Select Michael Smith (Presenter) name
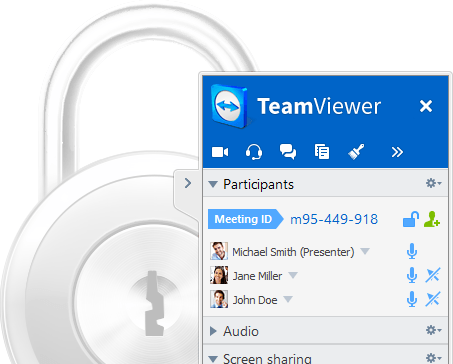This screenshot has height=364, width=453. pos(293,252)
